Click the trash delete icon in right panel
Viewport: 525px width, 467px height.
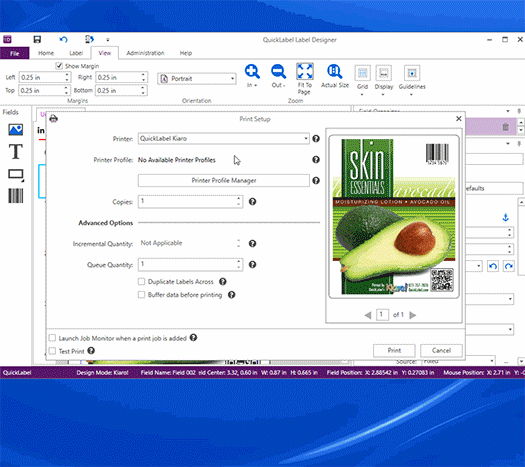(506, 127)
